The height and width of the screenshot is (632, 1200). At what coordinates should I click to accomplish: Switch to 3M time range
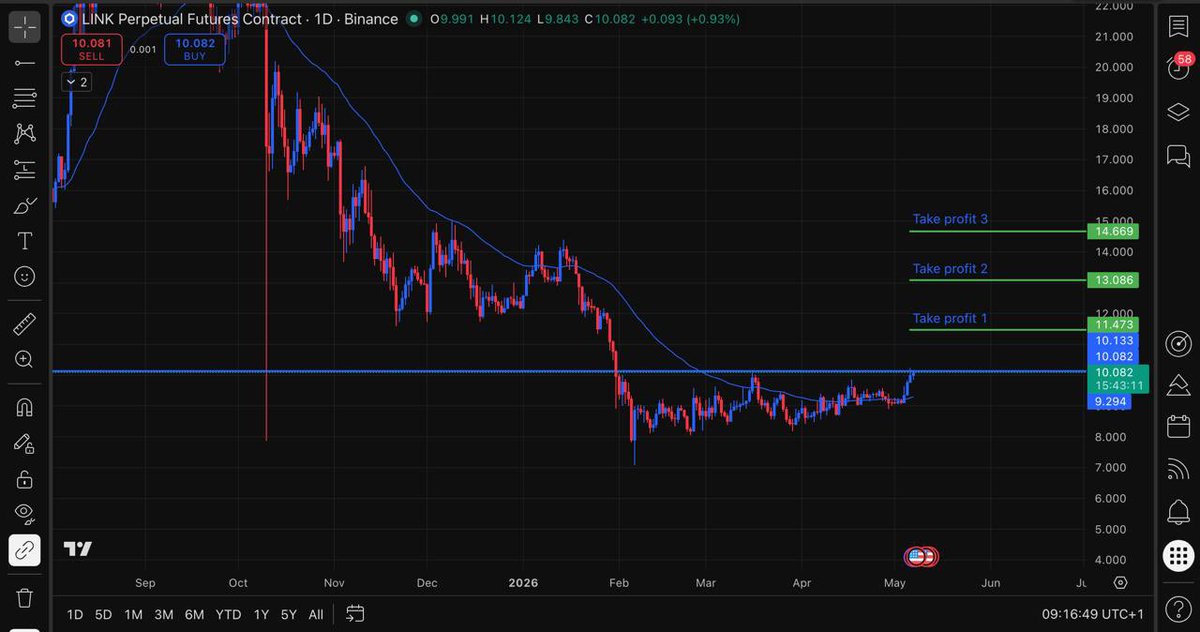[x=164, y=614]
